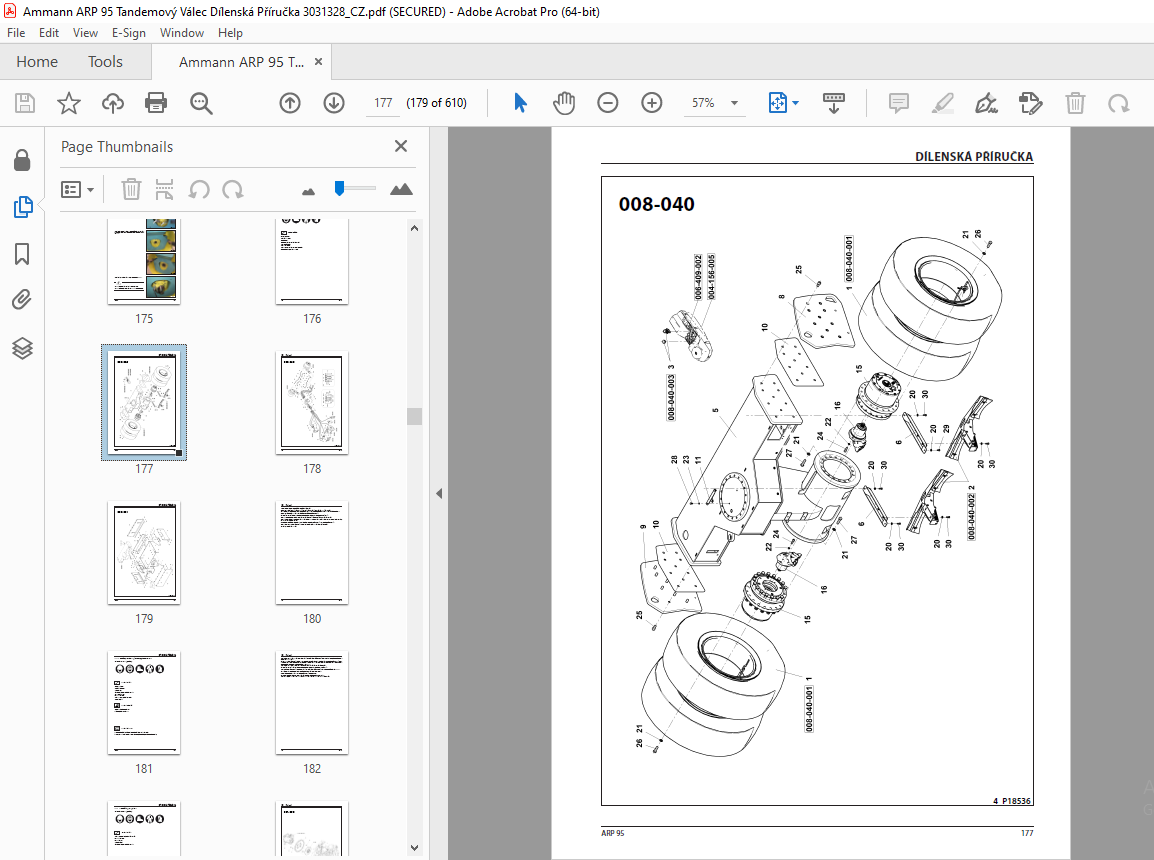The image size is (1154, 860).
Task: Open the Edit menu
Action: pos(49,33)
